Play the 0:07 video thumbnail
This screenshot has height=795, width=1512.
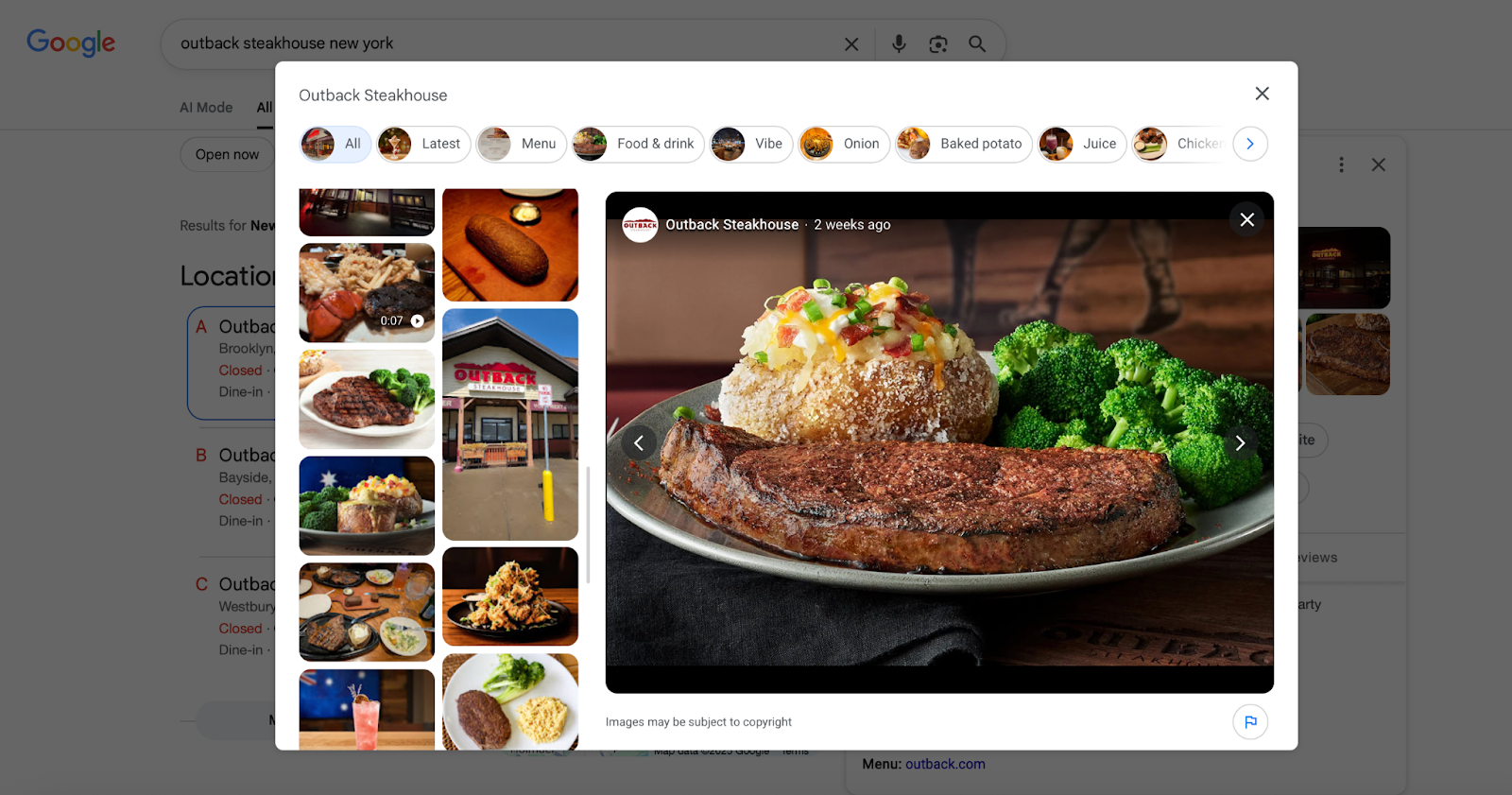[x=367, y=293]
